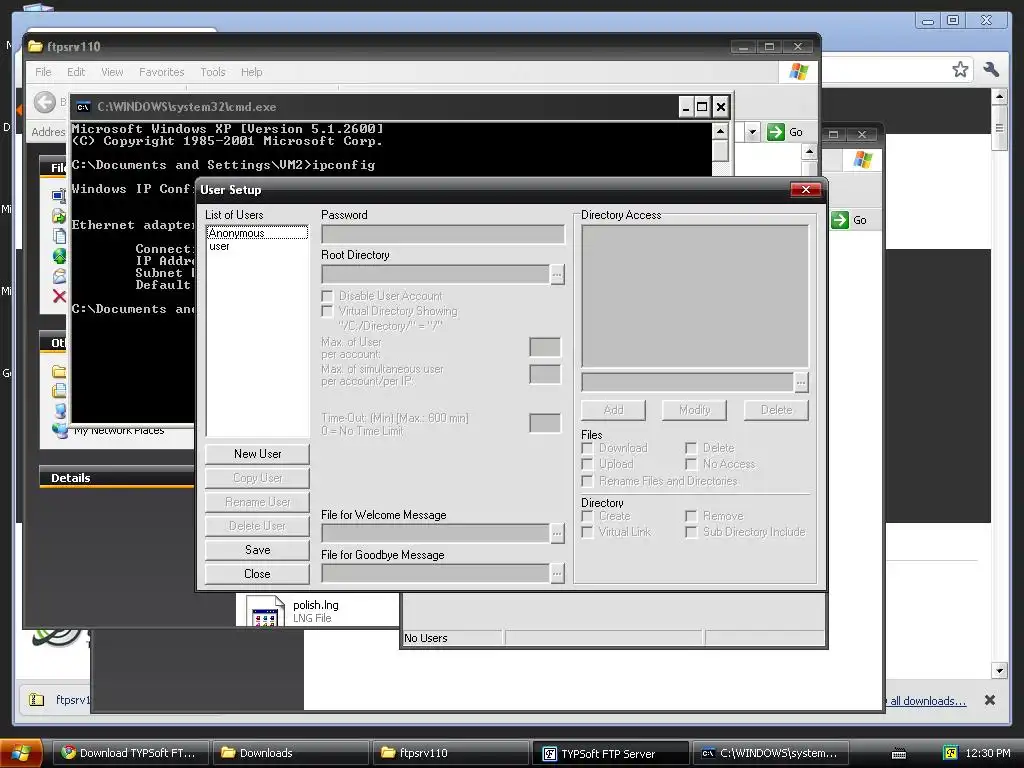Open the File menu in ftpsrv110 window

click(x=43, y=72)
